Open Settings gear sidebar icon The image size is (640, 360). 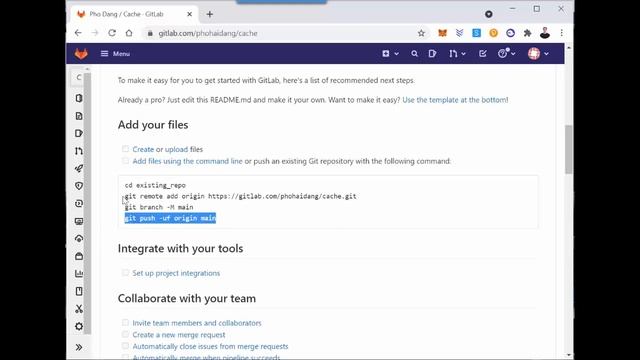coord(79,327)
